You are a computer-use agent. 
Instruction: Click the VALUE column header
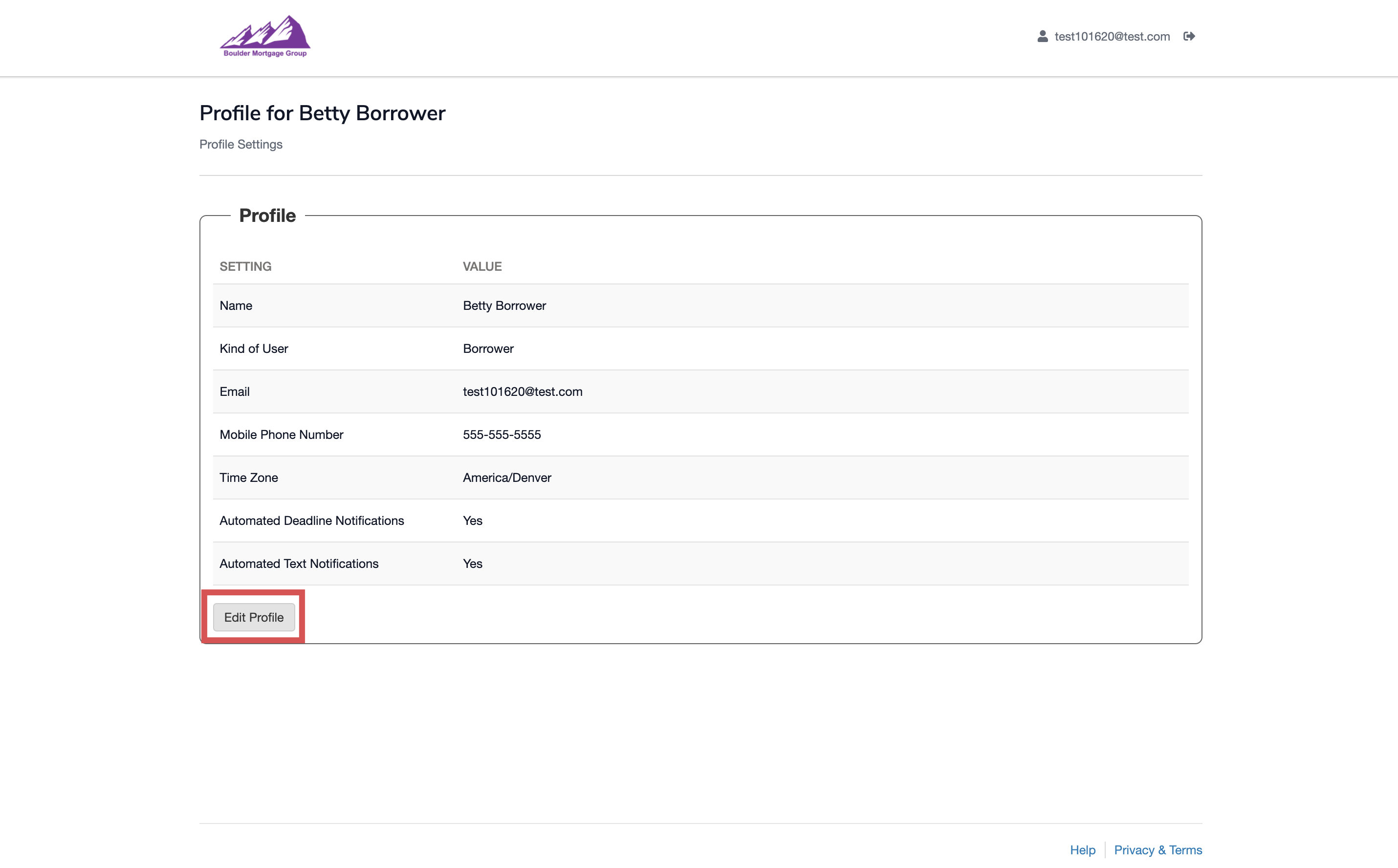pyautogui.click(x=481, y=266)
